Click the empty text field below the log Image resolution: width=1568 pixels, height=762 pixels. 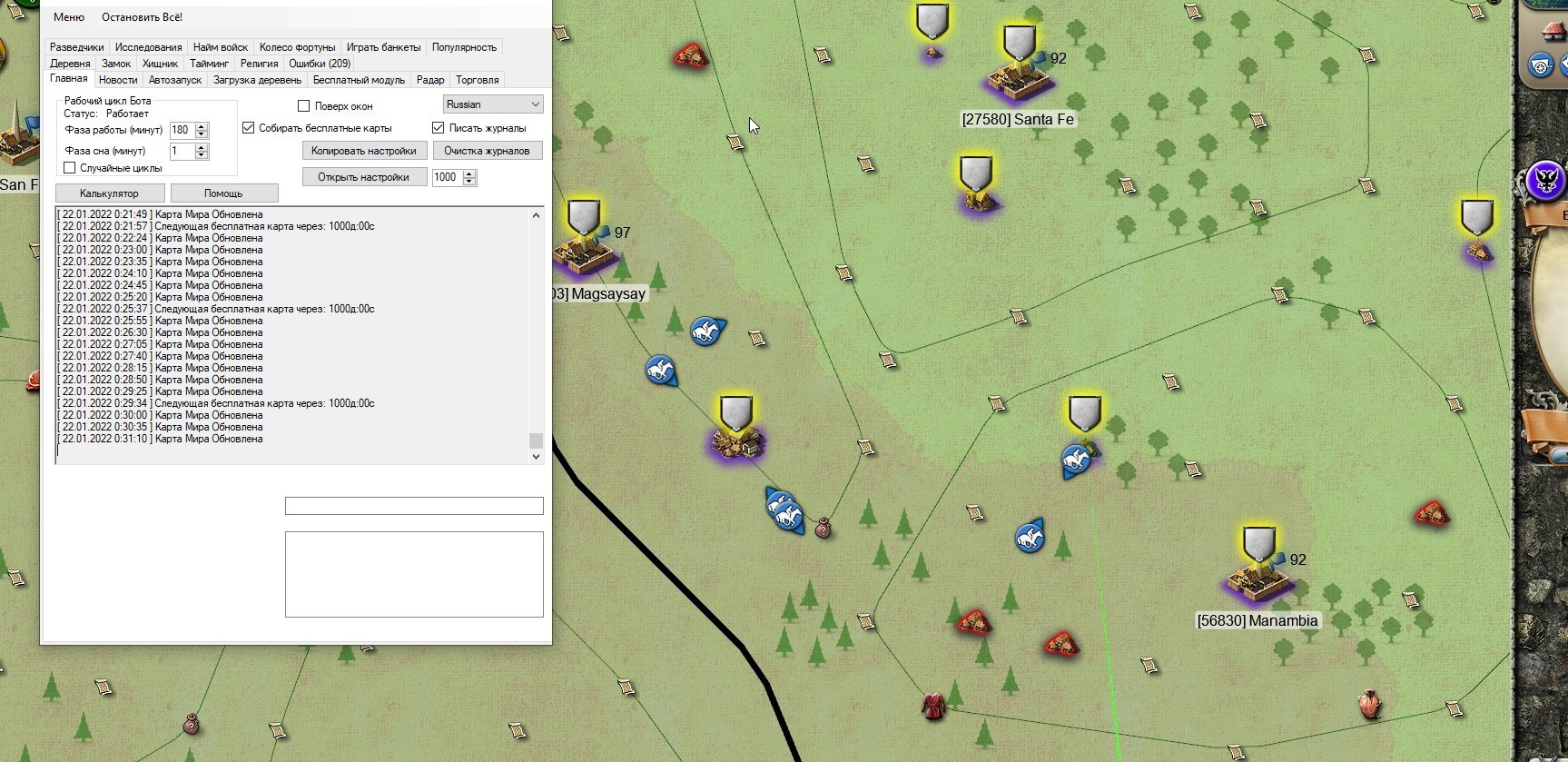click(x=414, y=506)
